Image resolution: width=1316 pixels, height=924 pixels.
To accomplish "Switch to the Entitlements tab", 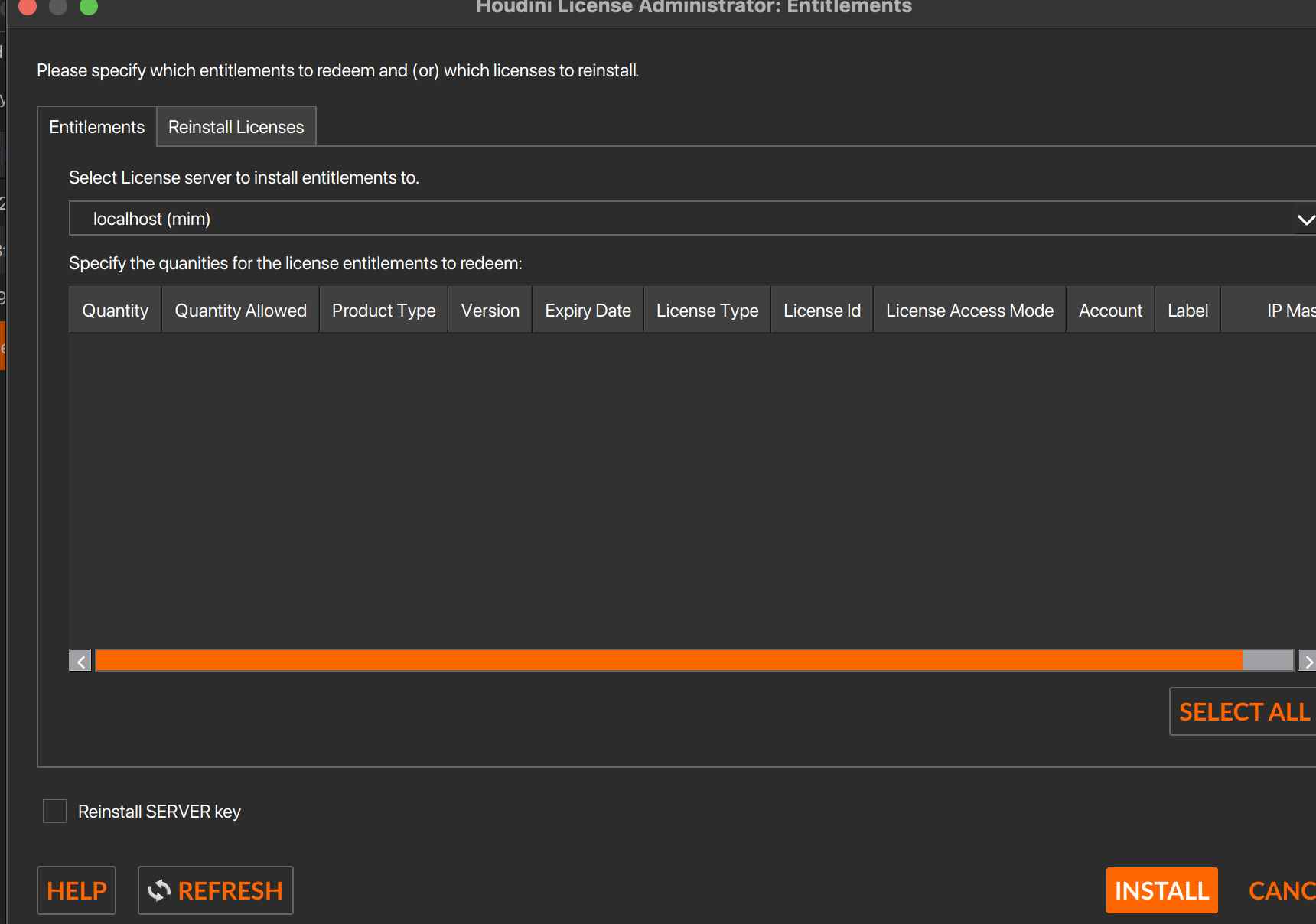I will point(97,127).
